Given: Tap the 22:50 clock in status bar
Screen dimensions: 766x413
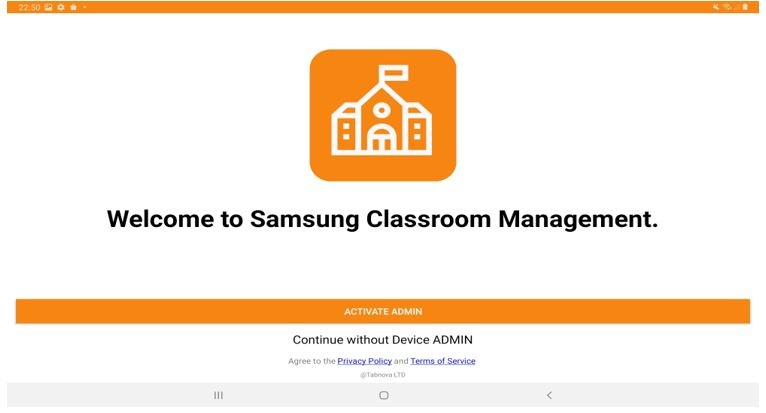Looking at the screenshot, I should (x=29, y=7).
